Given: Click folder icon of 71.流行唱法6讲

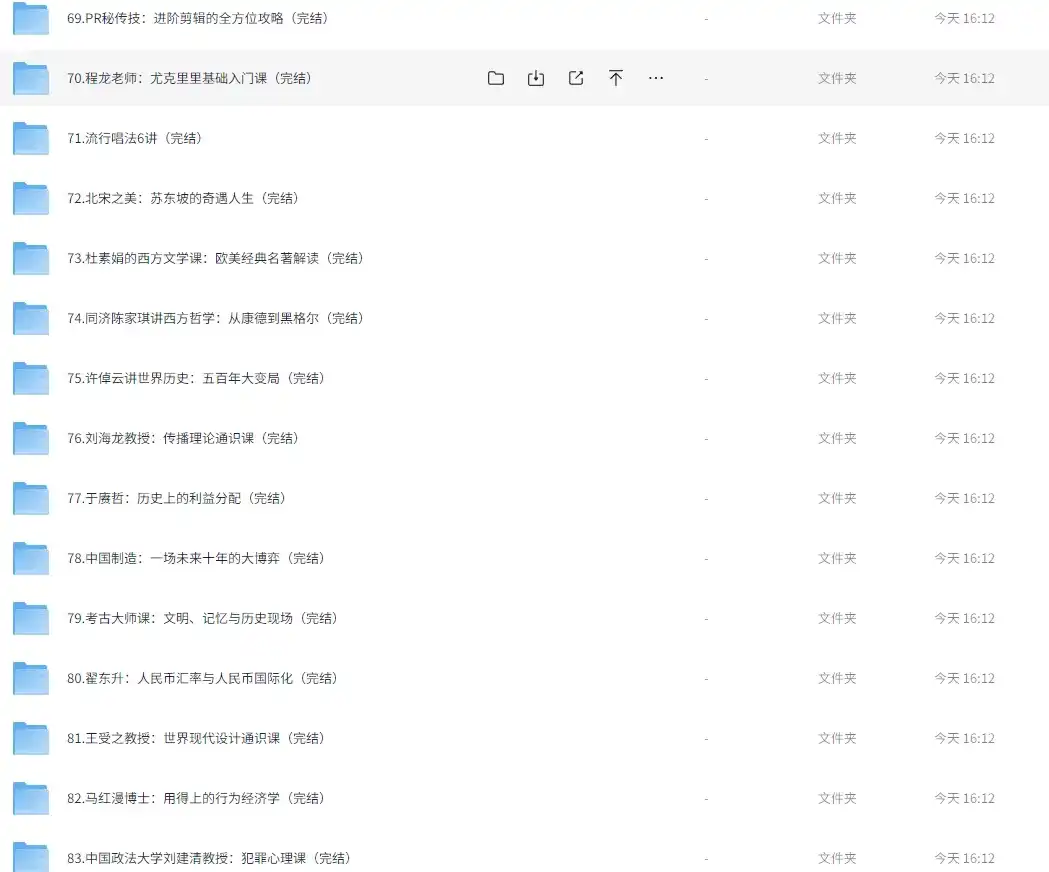Looking at the screenshot, I should [x=31, y=139].
